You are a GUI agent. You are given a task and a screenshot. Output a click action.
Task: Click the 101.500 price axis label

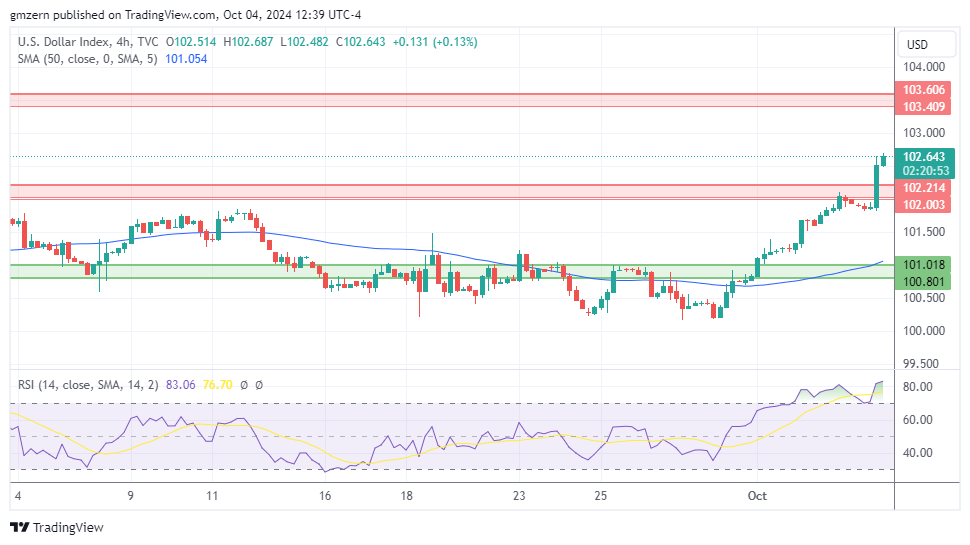coord(924,232)
